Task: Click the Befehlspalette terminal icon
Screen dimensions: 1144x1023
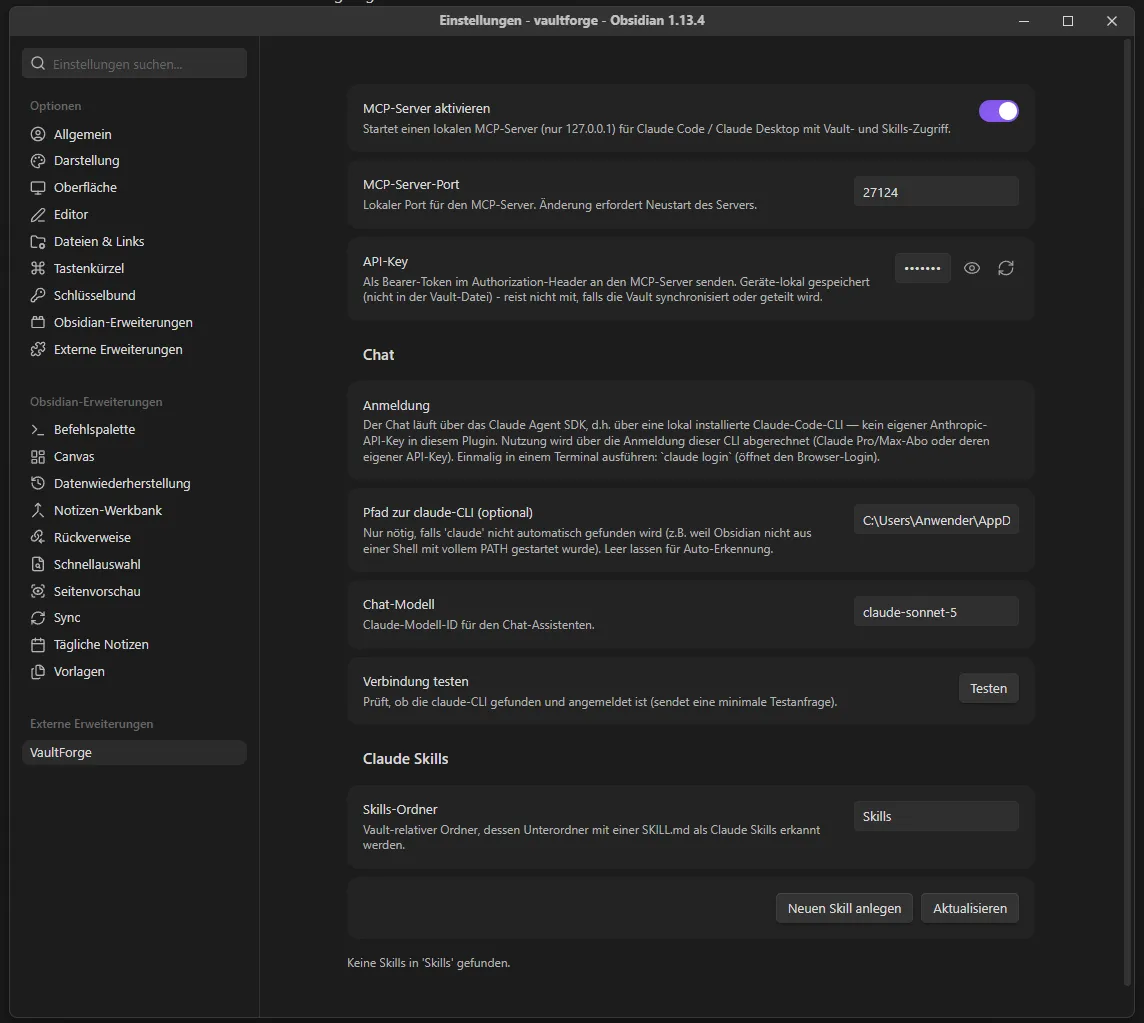Action: pyautogui.click(x=38, y=430)
